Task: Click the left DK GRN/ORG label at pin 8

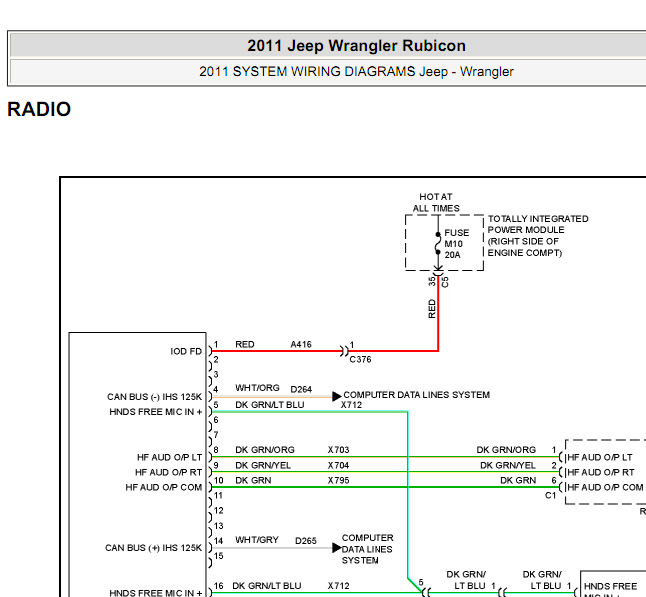Action: point(264,450)
